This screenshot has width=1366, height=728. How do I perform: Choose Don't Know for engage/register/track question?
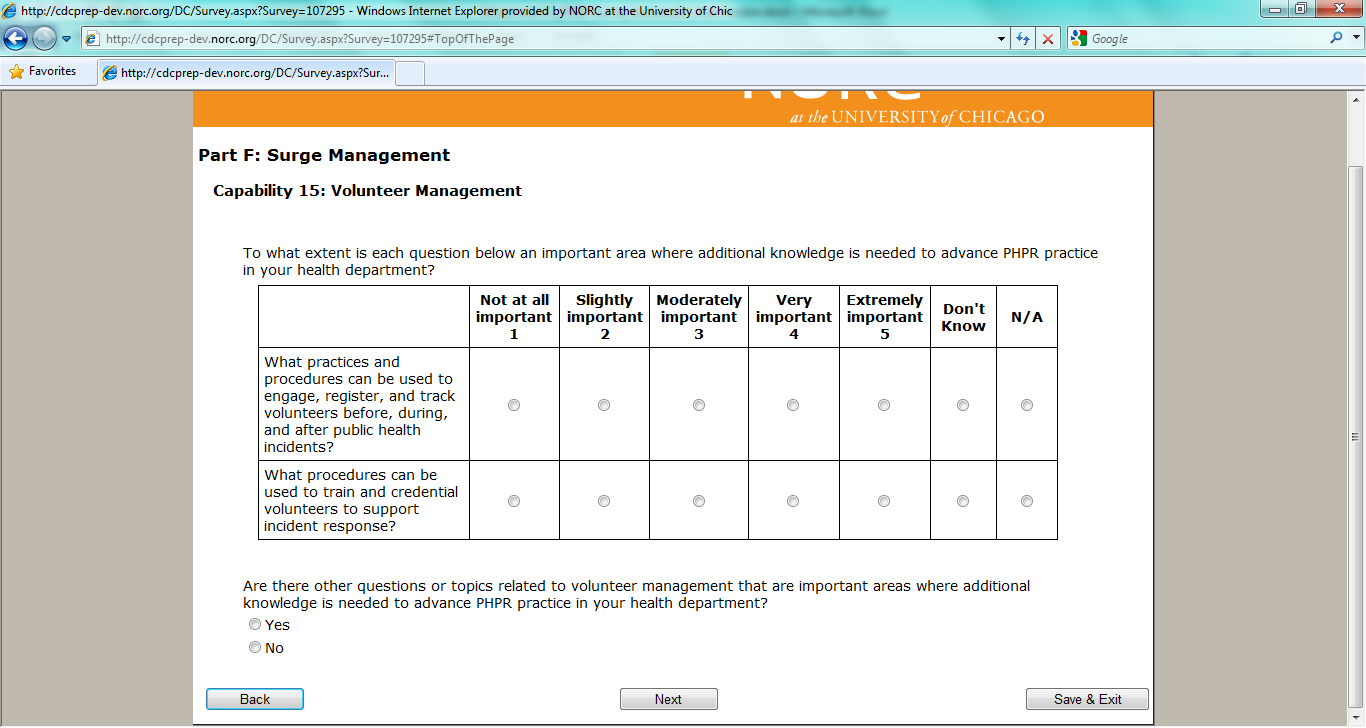(x=963, y=405)
